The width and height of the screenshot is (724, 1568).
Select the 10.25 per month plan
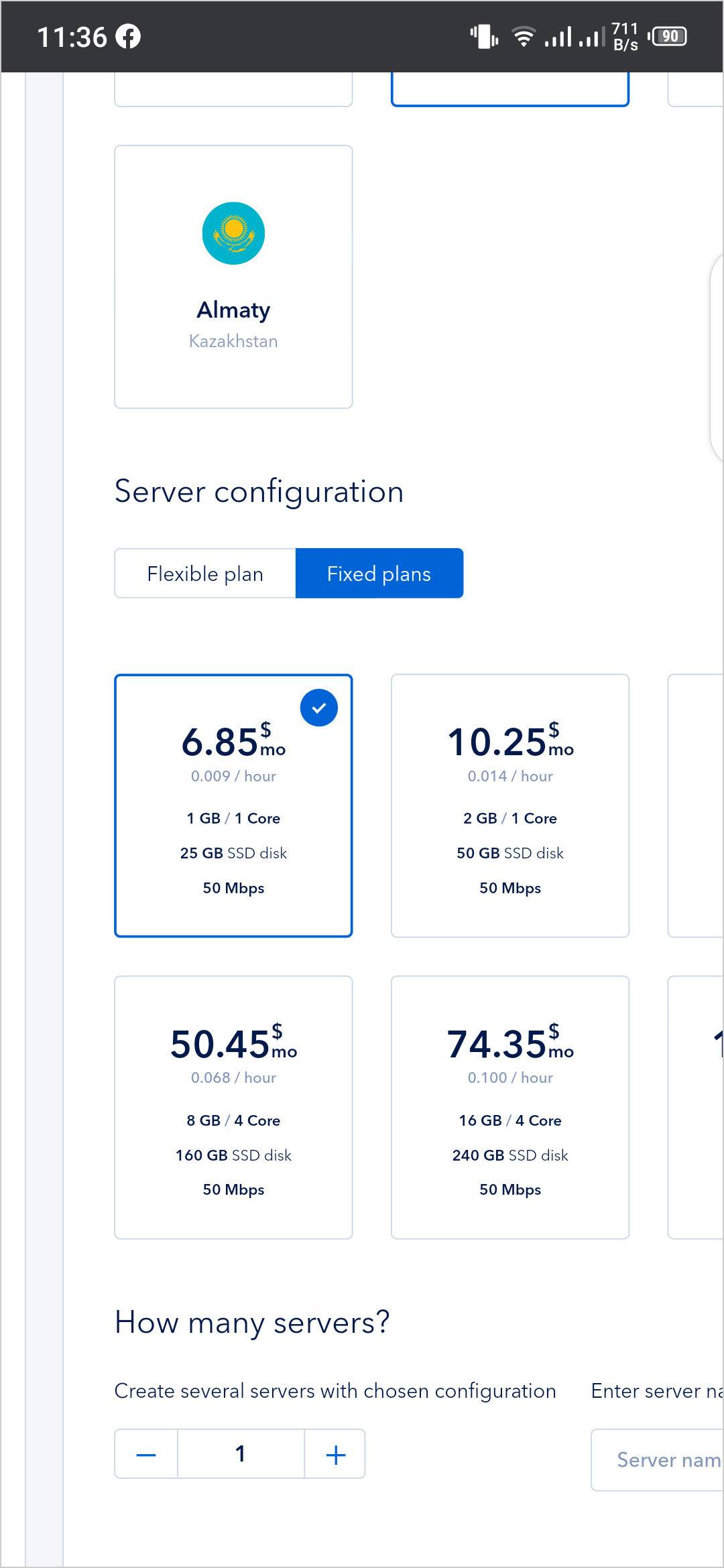tap(509, 805)
